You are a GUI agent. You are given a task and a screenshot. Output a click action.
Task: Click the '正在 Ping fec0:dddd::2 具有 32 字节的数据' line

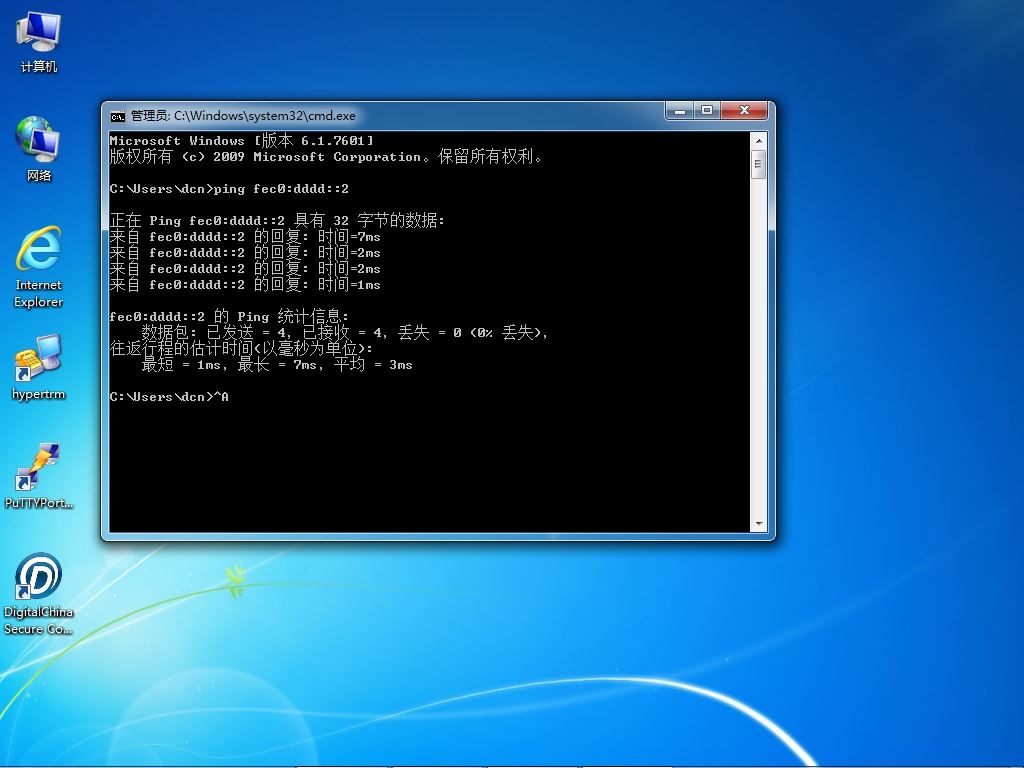(x=277, y=221)
